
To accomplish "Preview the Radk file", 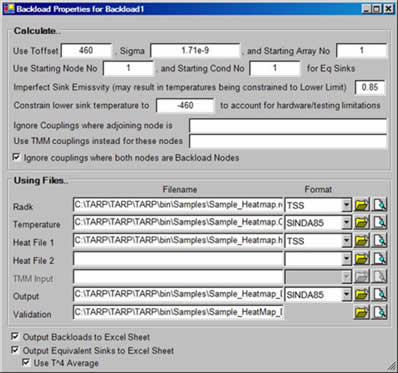I will (x=380, y=205).
